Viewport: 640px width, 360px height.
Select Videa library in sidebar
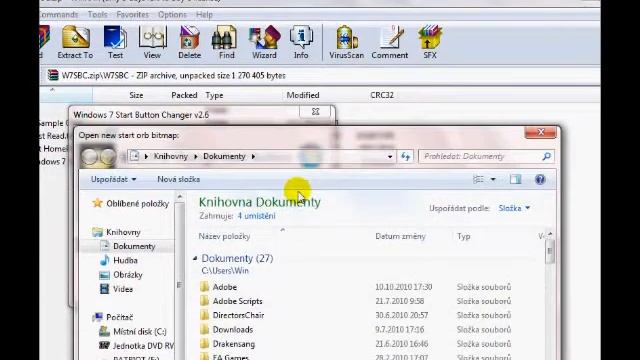click(x=116, y=289)
